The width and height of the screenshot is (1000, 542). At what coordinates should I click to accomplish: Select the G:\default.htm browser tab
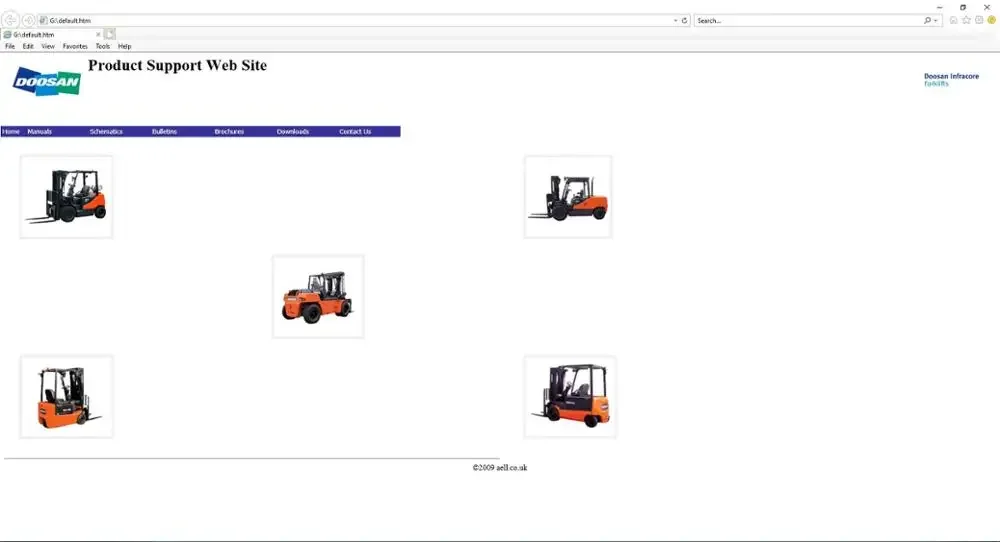point(51,34)
